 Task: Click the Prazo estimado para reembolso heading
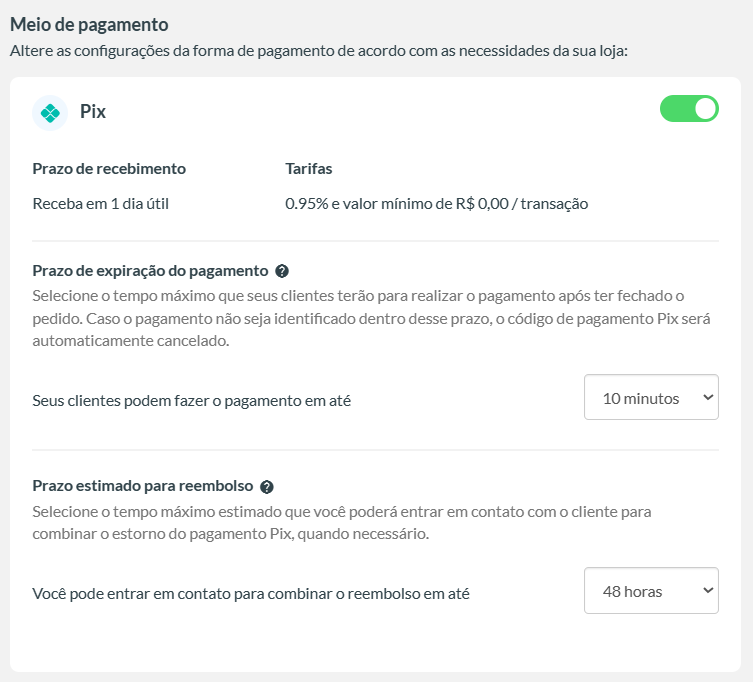tap(143, 486)
